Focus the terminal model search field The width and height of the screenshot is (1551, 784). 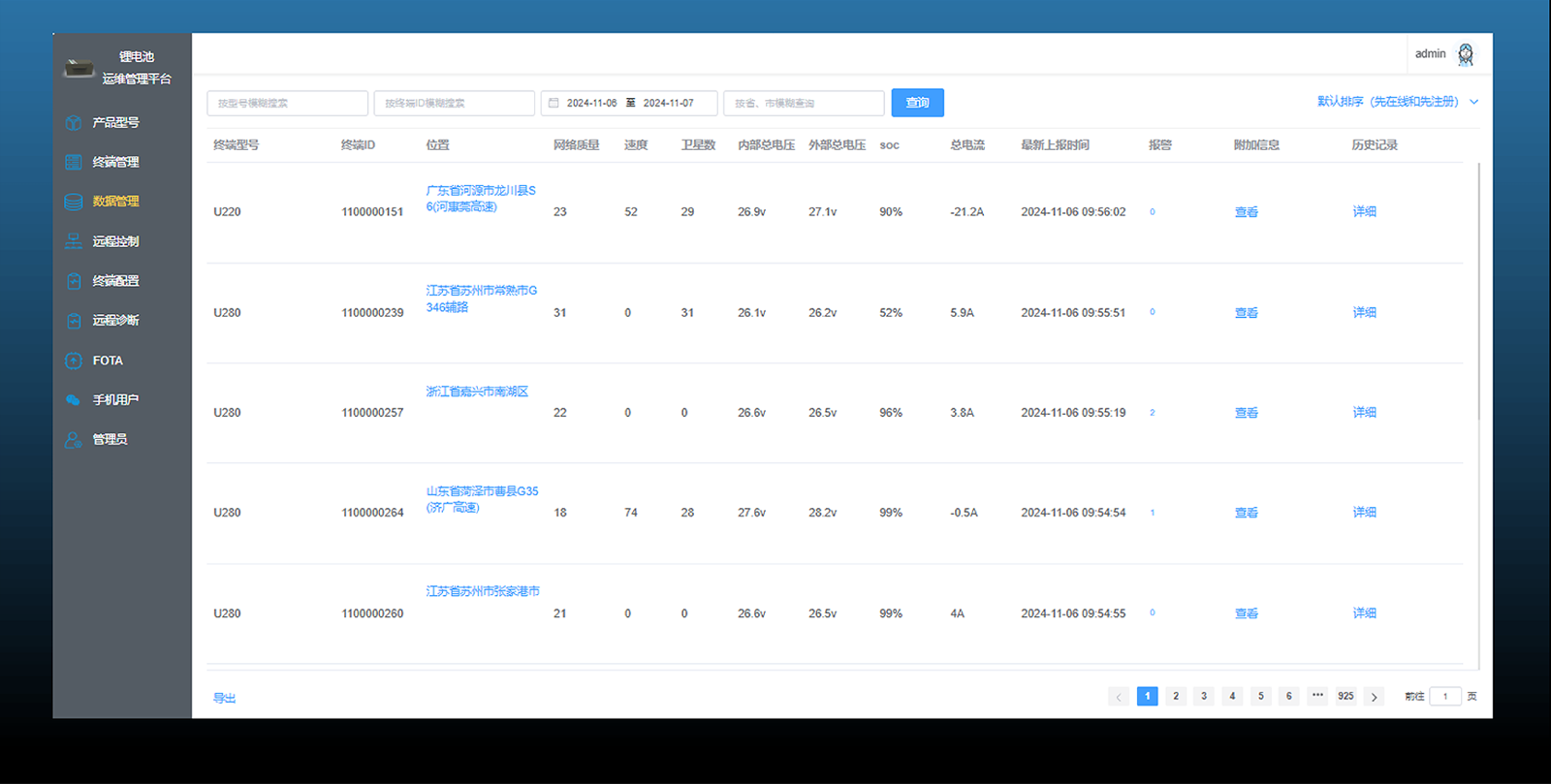pyautogui.click(x=288, y=103)
